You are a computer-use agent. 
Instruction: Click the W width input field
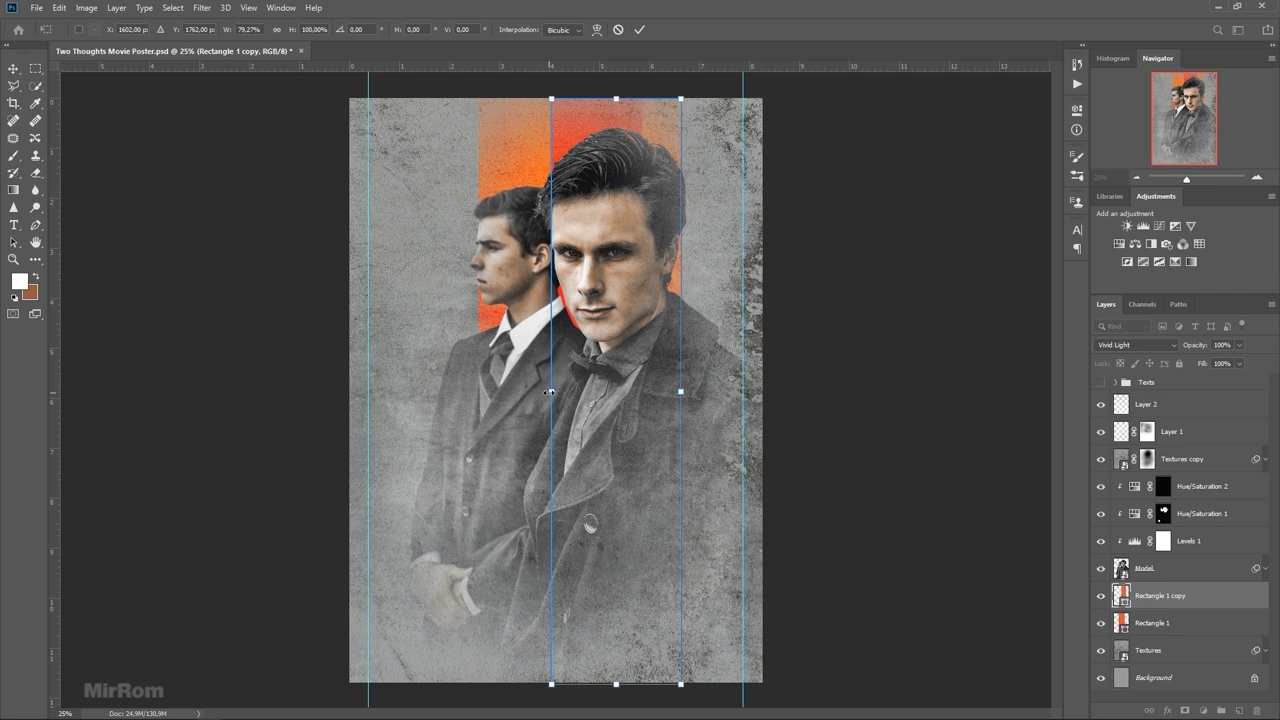point(249,30)
